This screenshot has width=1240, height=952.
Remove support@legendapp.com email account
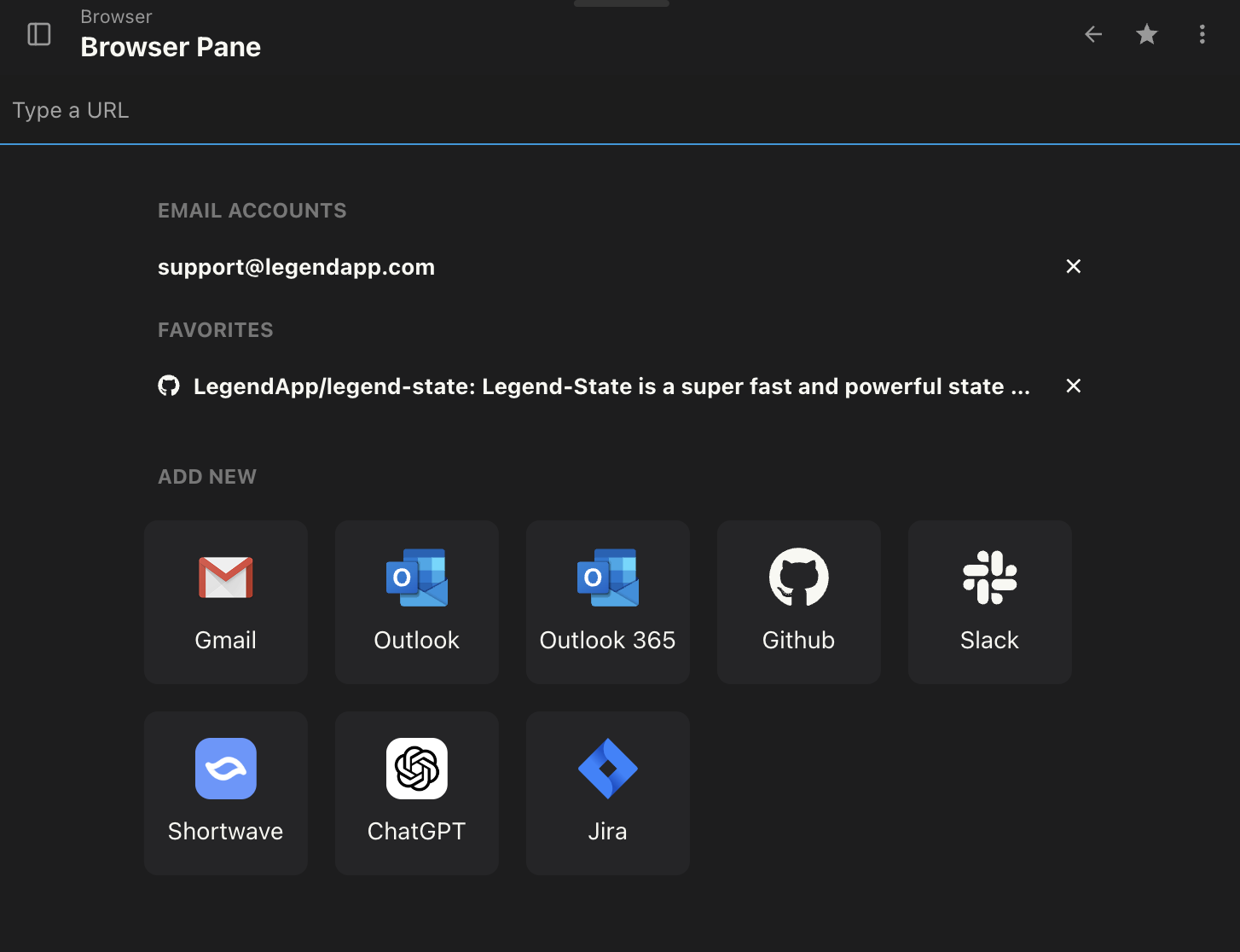pyautogui.click(x=1074, y=267)
